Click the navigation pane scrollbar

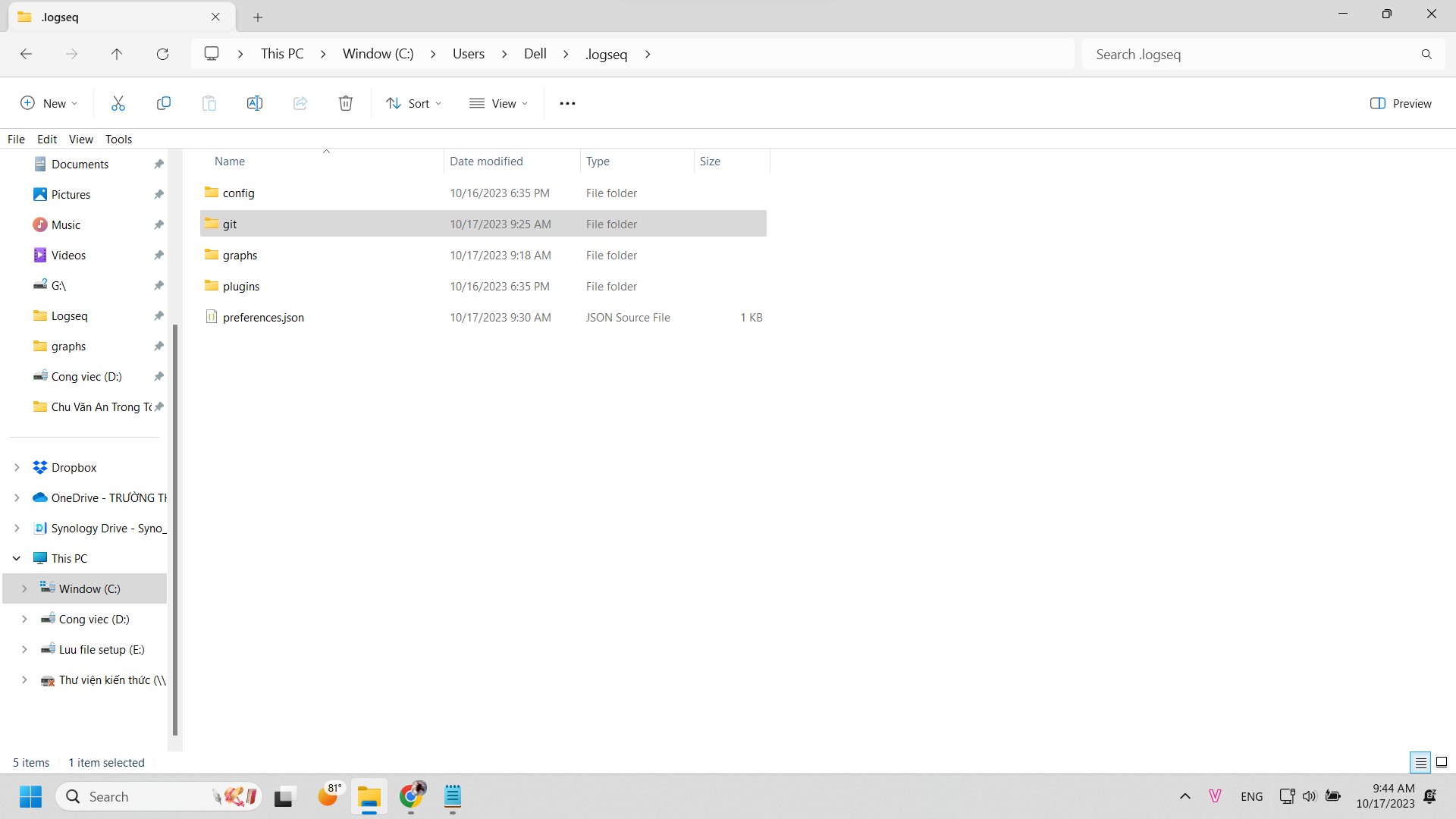(x=175, y=531)
